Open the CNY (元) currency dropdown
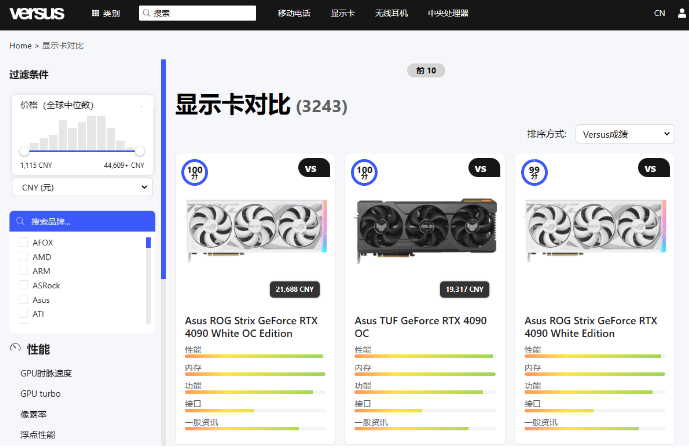689x448 pixels. (x=82, y=187)
